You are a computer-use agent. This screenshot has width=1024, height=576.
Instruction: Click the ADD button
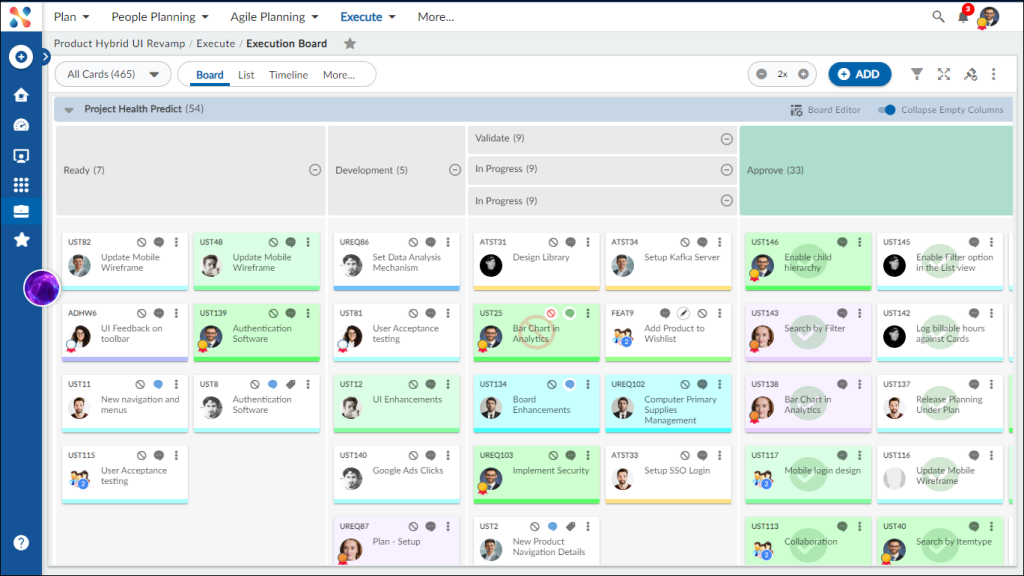[859, 74]
